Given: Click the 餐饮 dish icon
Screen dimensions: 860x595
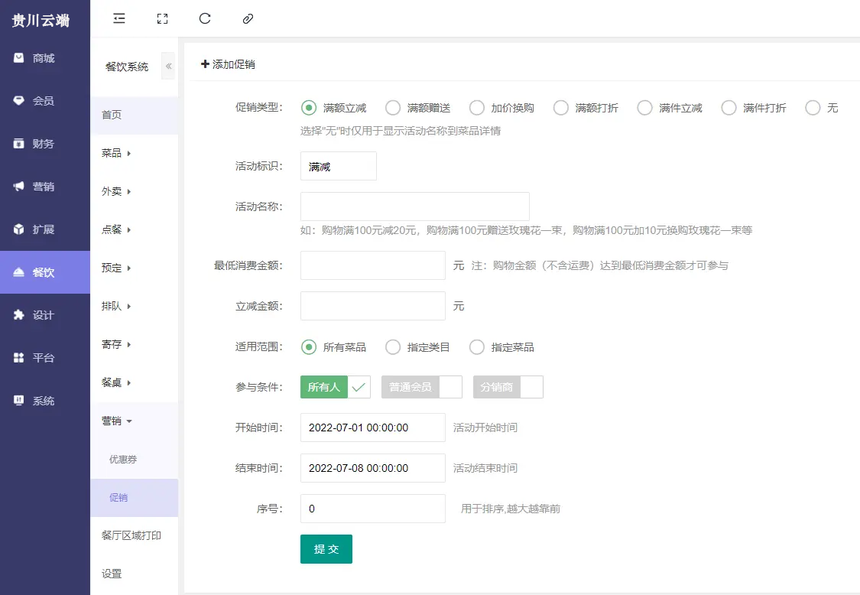Looking at the screenshot, I should click(x=19, y=272).
